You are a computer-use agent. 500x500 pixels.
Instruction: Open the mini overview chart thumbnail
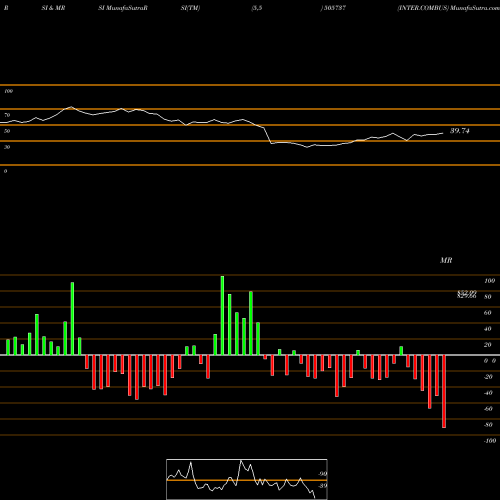point(247,479)
